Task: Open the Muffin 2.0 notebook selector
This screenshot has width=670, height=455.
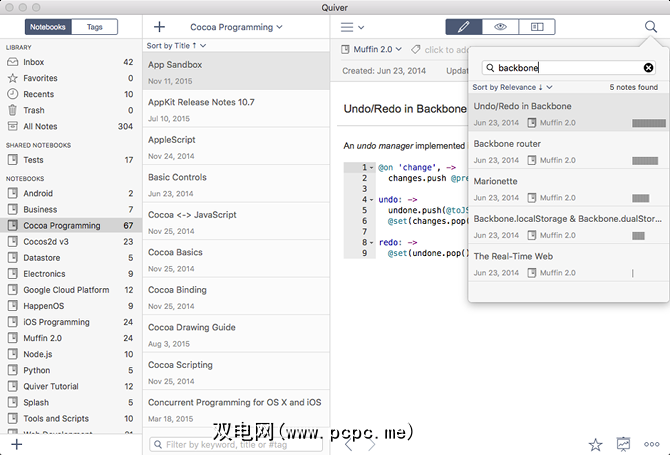Action: tap(372, 50)
